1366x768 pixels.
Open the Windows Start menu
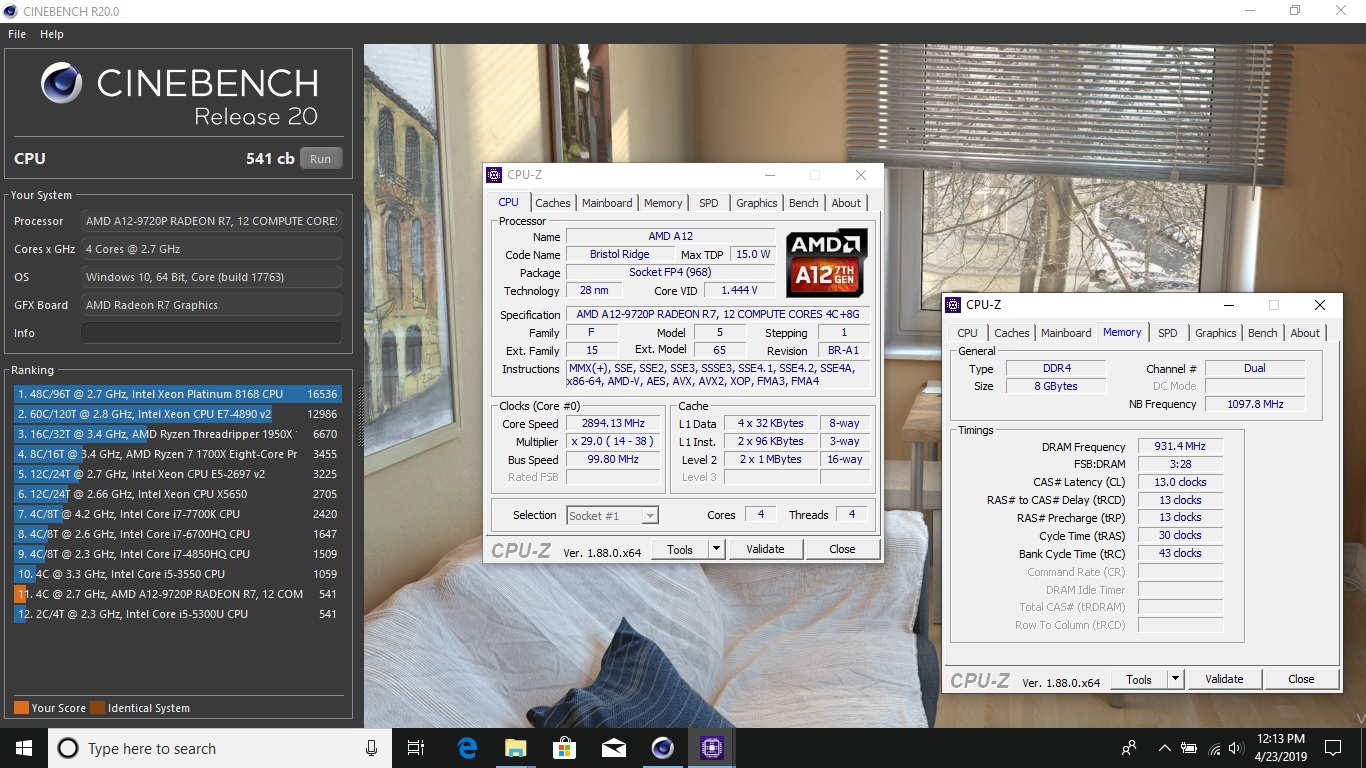click(23, 748)
